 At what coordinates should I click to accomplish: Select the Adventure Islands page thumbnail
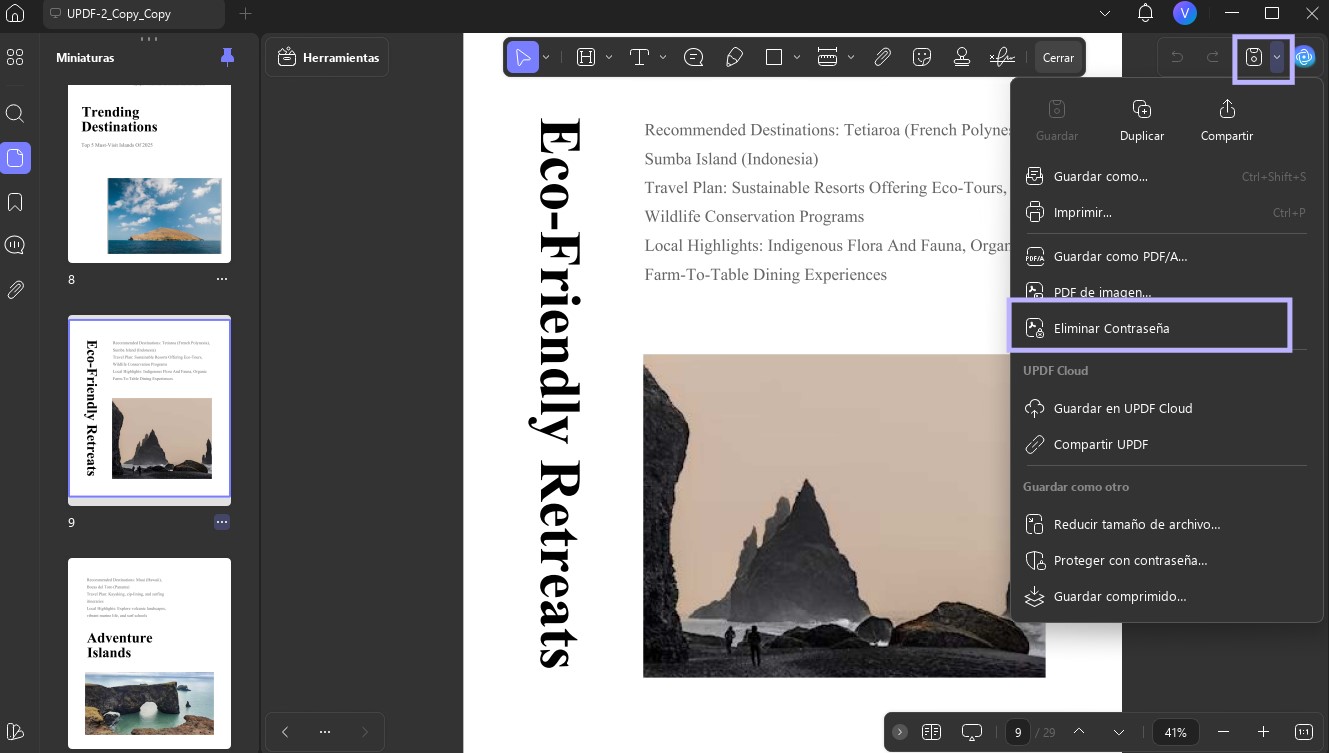(x=149, y=654)
